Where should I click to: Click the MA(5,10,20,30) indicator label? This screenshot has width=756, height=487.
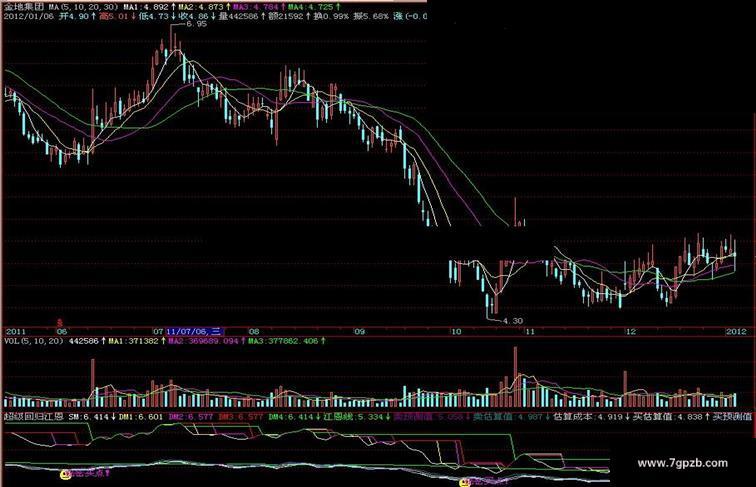pyautogui.click(x=83, y=7)
